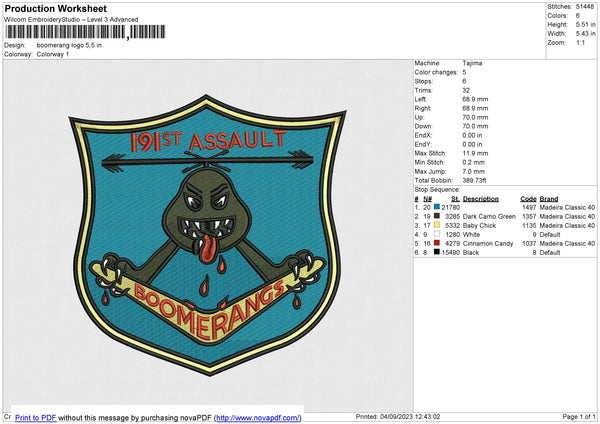Viewport: 600px width, 424px height.
Task: Select the 'Colorway 1' value
Action: pyautogui.click(x=53, y=54)
